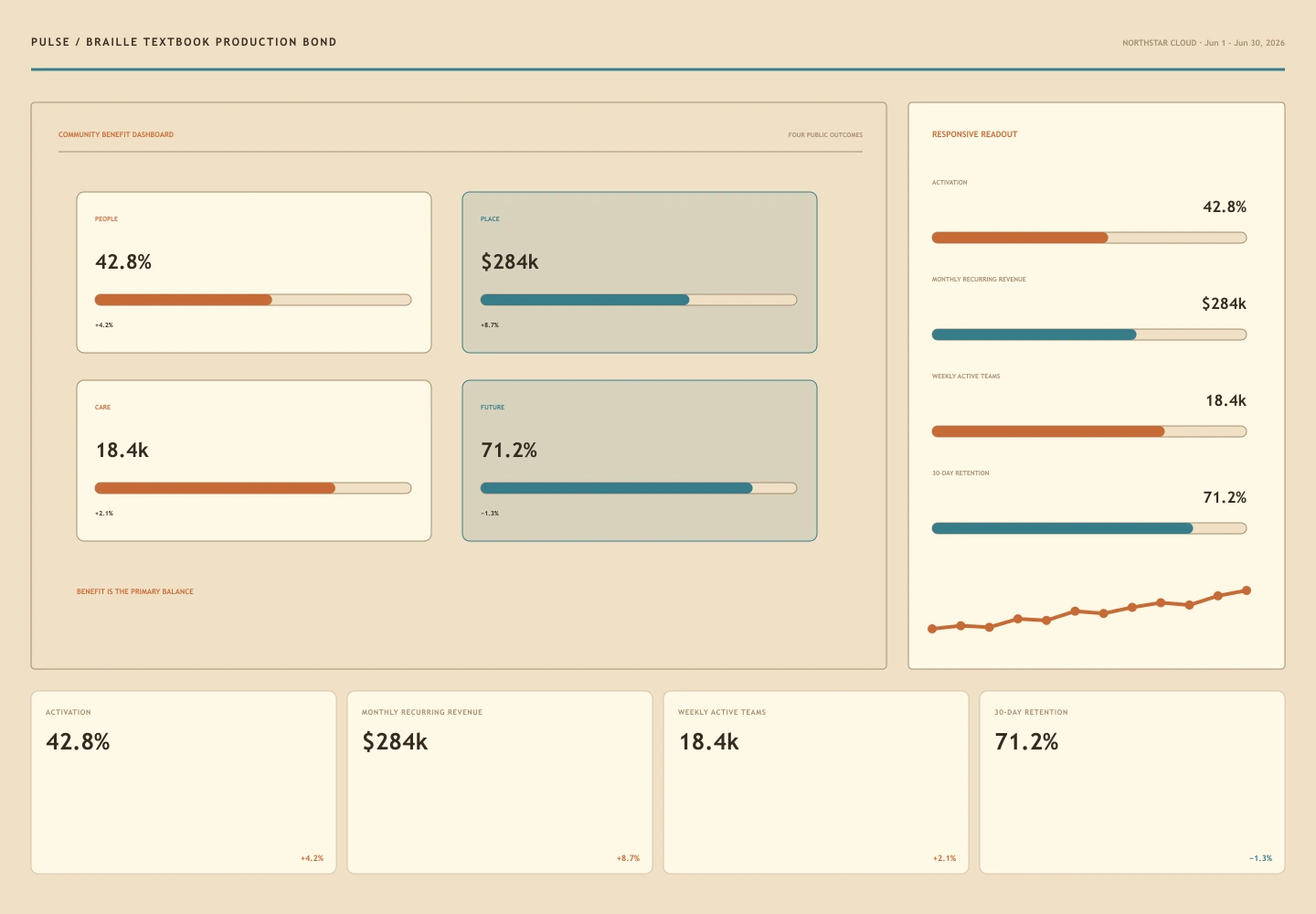Screen dimensions: 1316x914
Task: Click the 18.4k value in the Care card
Action: tap(122, 451)
